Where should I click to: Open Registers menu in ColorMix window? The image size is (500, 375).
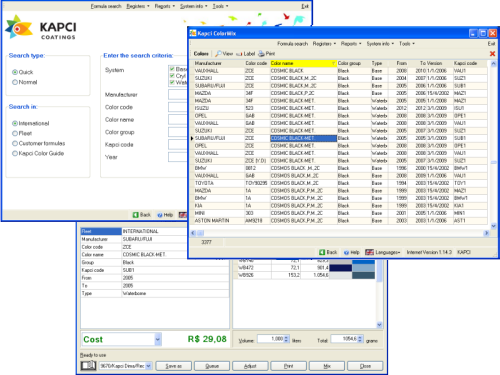point(324,44)
